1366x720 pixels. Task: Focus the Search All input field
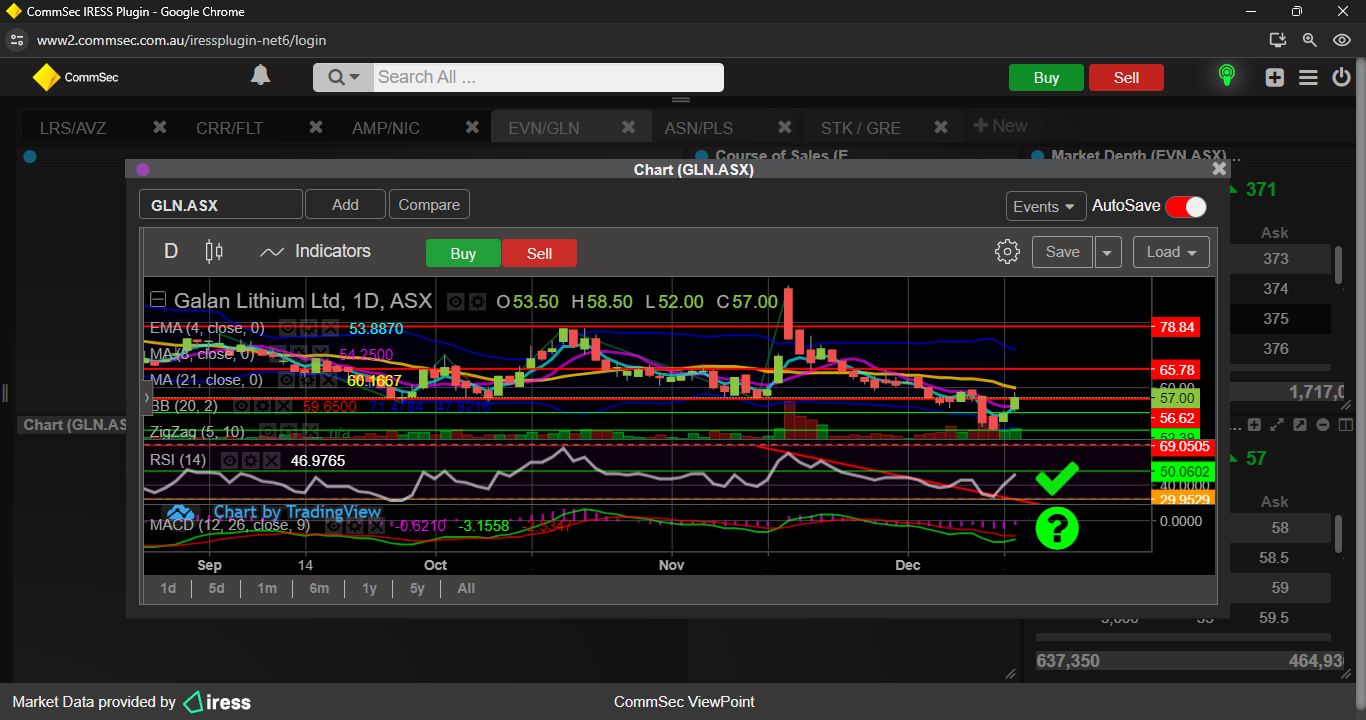click(548, 78)
